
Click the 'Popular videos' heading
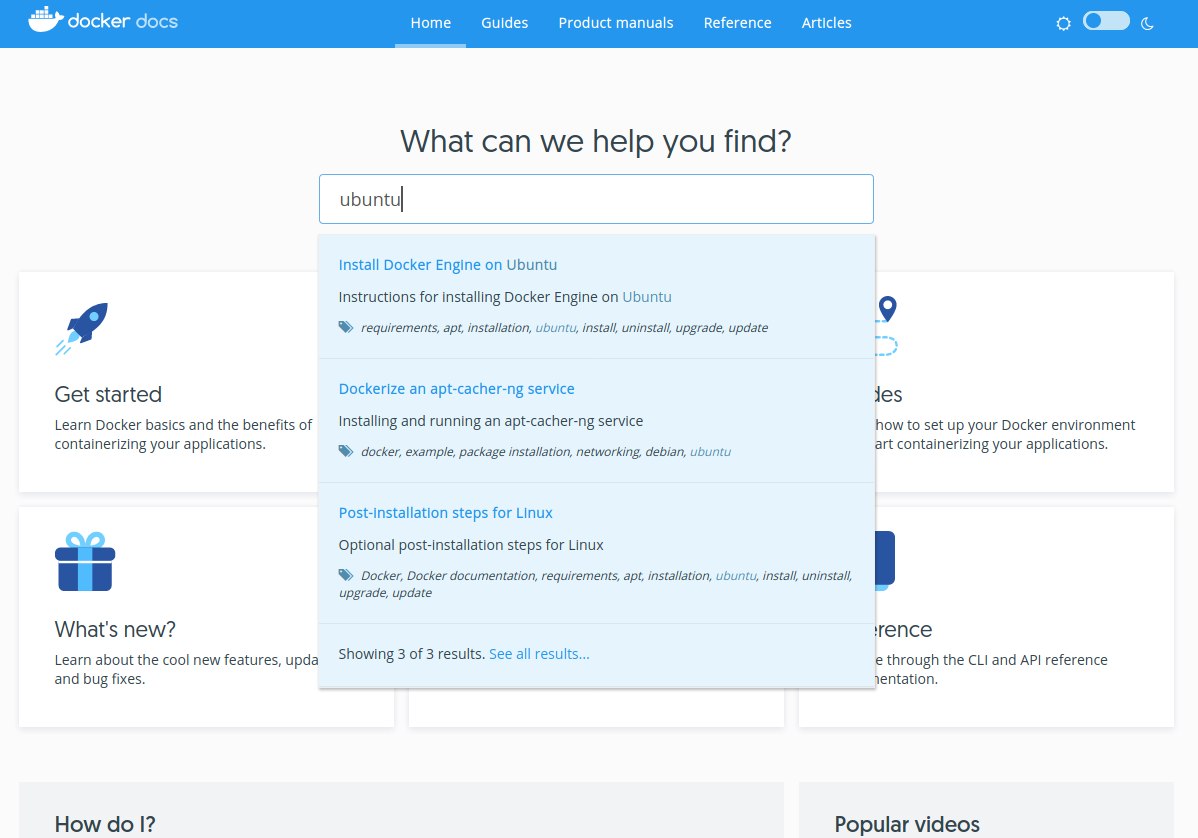pyautogui.click(x=907, y=824)
